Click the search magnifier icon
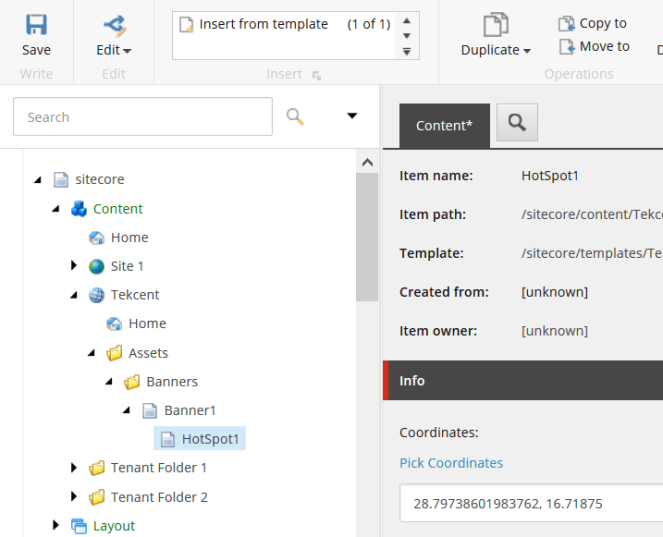Viewport: 663px width, 537px height. pos(295,116)
